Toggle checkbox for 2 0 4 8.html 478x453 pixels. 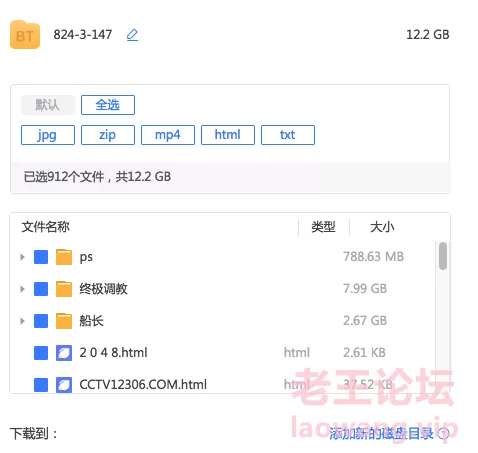[41, 353]
